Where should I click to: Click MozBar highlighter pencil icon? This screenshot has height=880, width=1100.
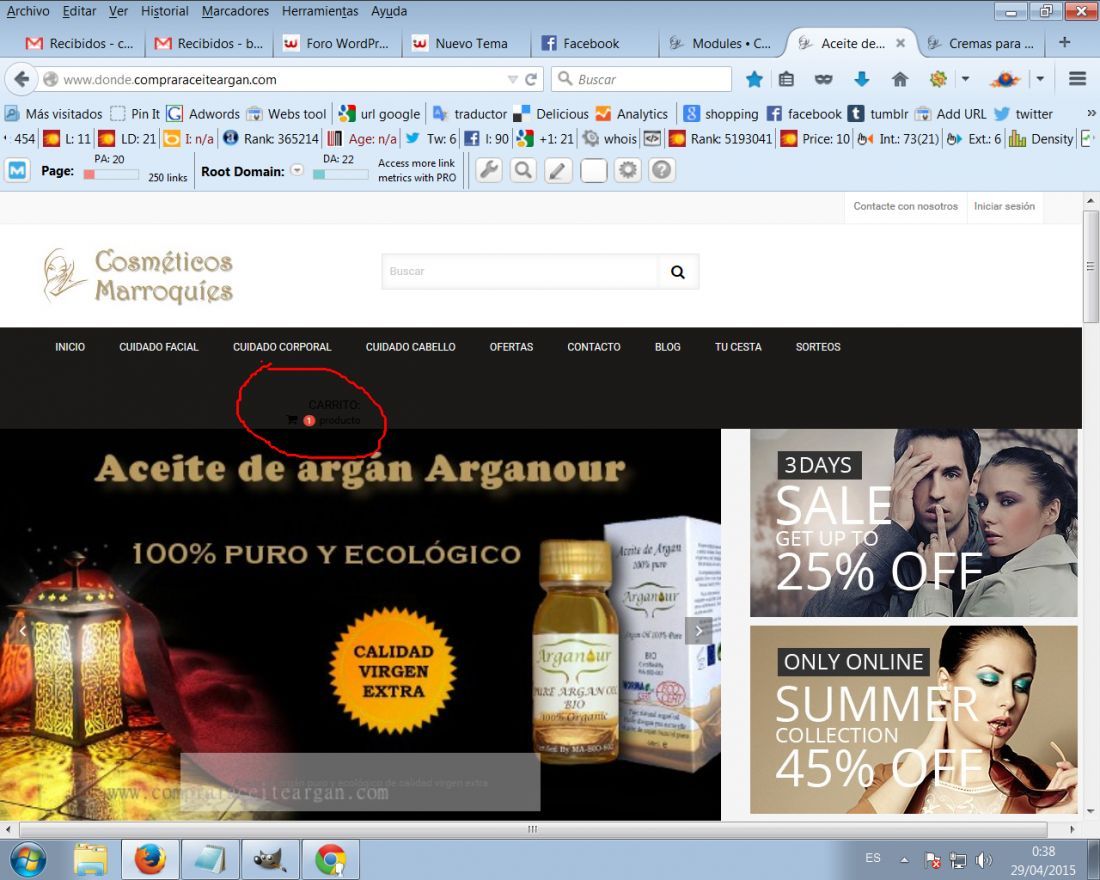[x=558, y=170]
